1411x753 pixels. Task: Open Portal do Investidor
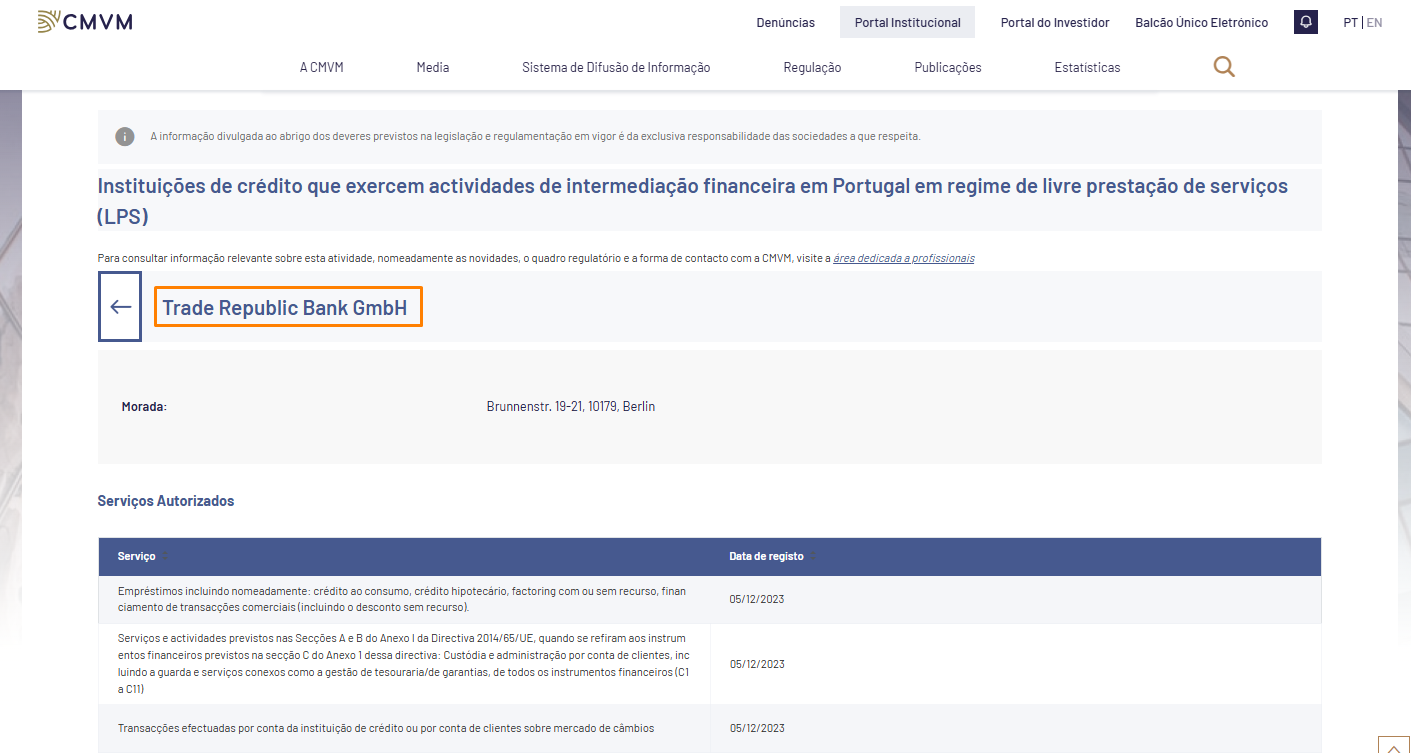click(1055, 22)
